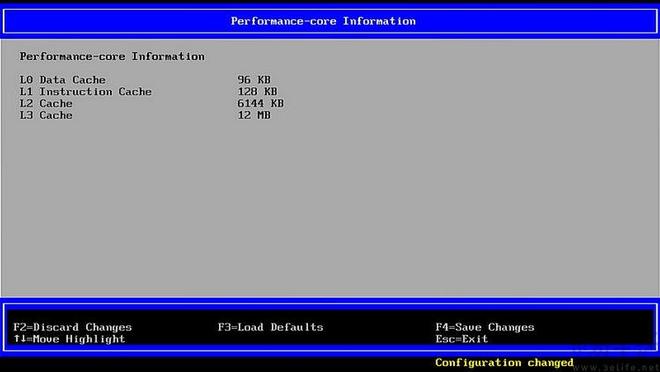Click the up-down arrow symbol in footer
Viewport: 660px width, 372px height.
pos(19,339)
